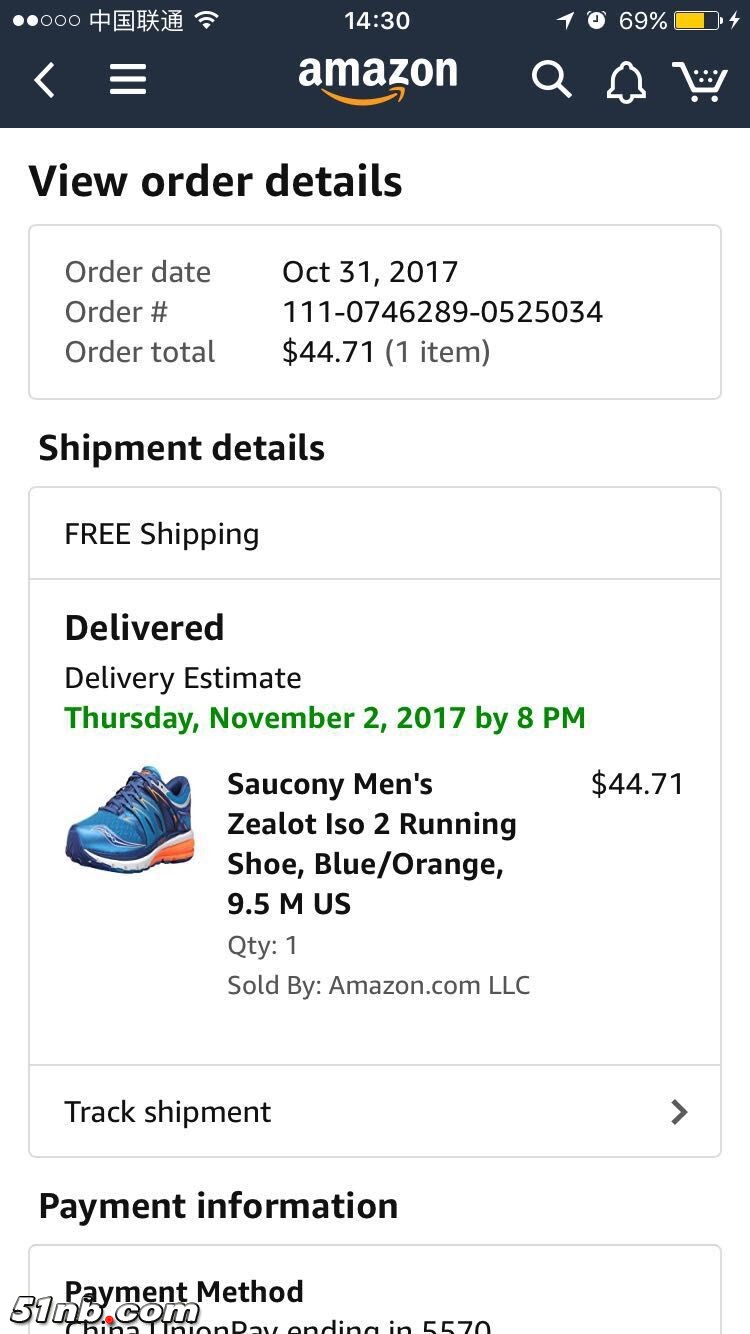The image size is (750, 1334).
Task: Tap the blue running shoe thumbnail
Action: coord(129,819)
